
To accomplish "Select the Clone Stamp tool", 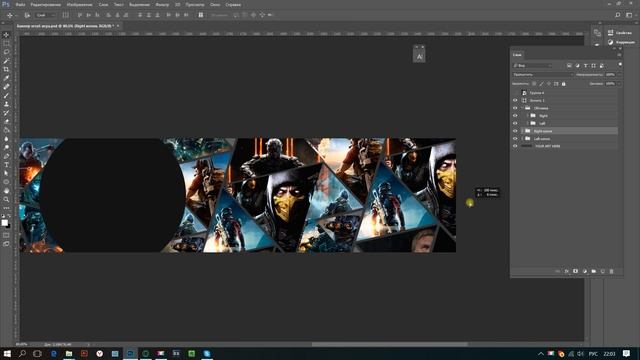I will 6,104.
